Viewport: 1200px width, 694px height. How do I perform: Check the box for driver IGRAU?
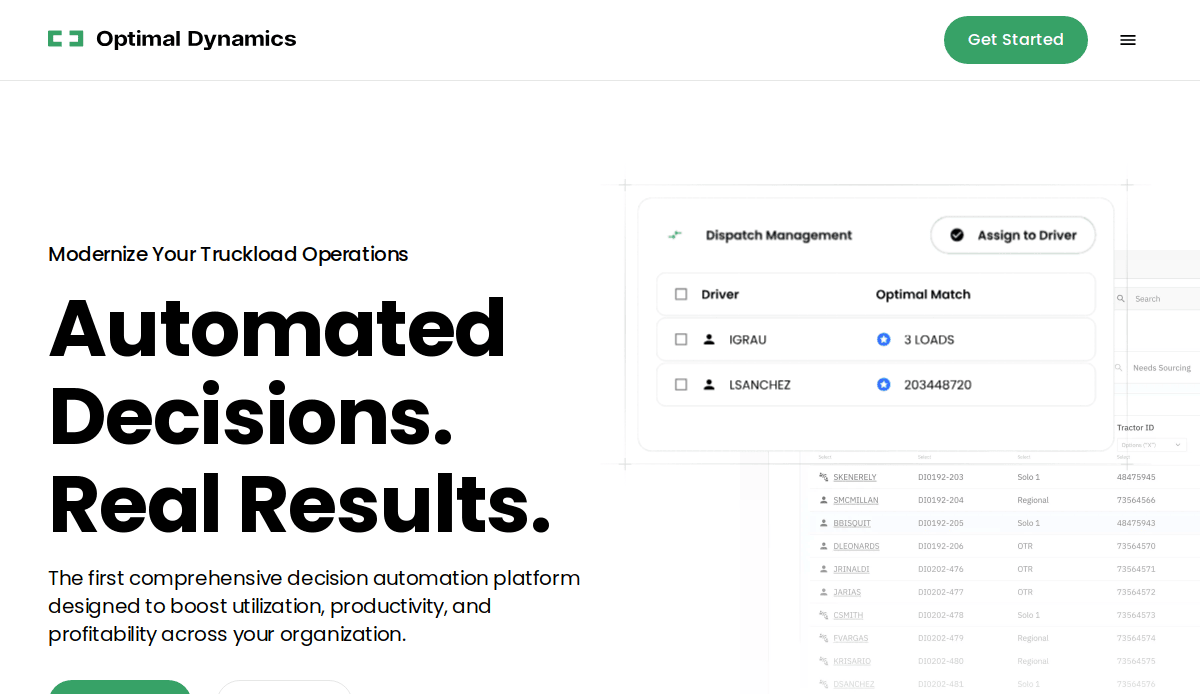click(x=681, y=339)
